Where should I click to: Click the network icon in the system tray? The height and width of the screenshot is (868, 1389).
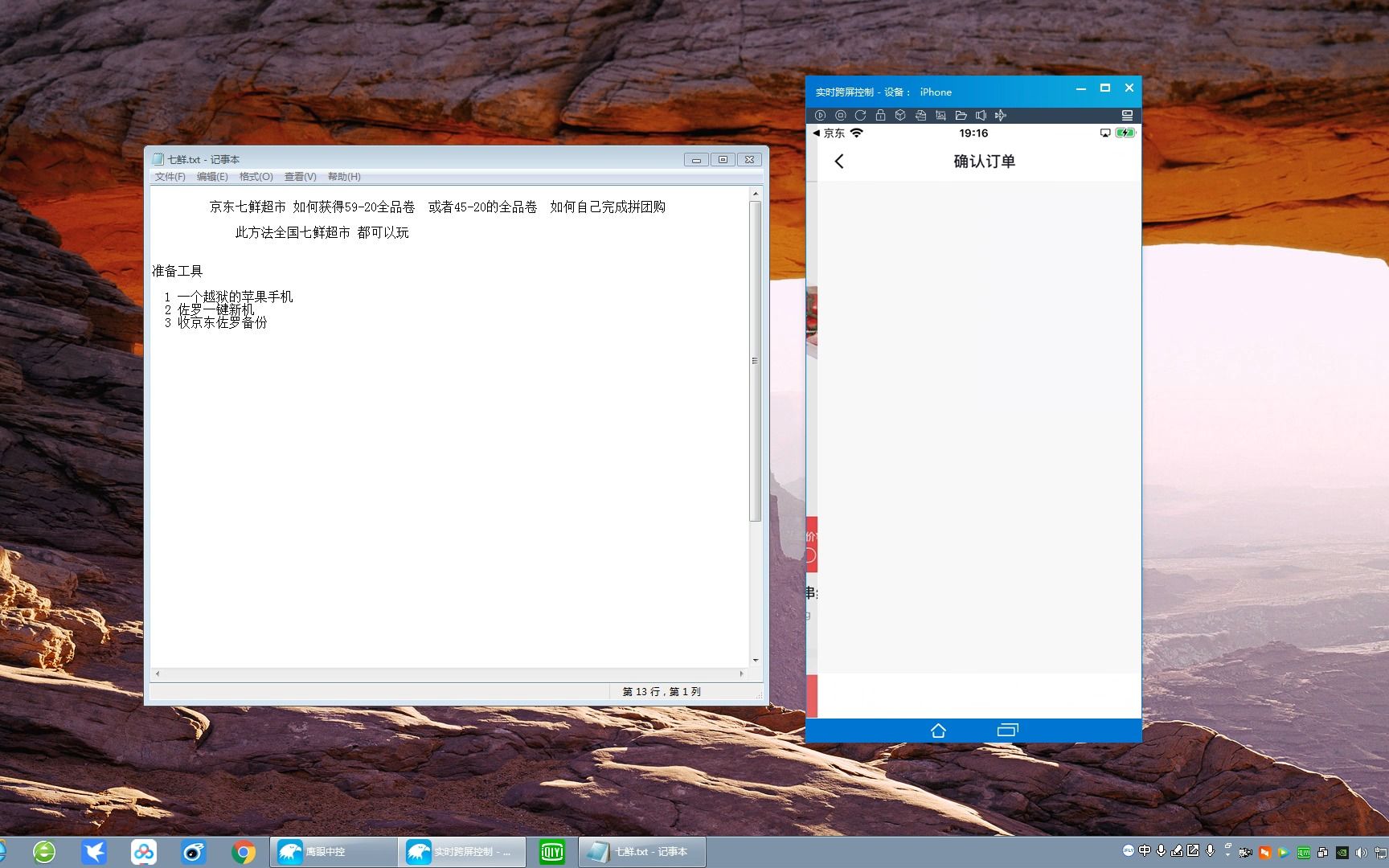[1381, 852]
